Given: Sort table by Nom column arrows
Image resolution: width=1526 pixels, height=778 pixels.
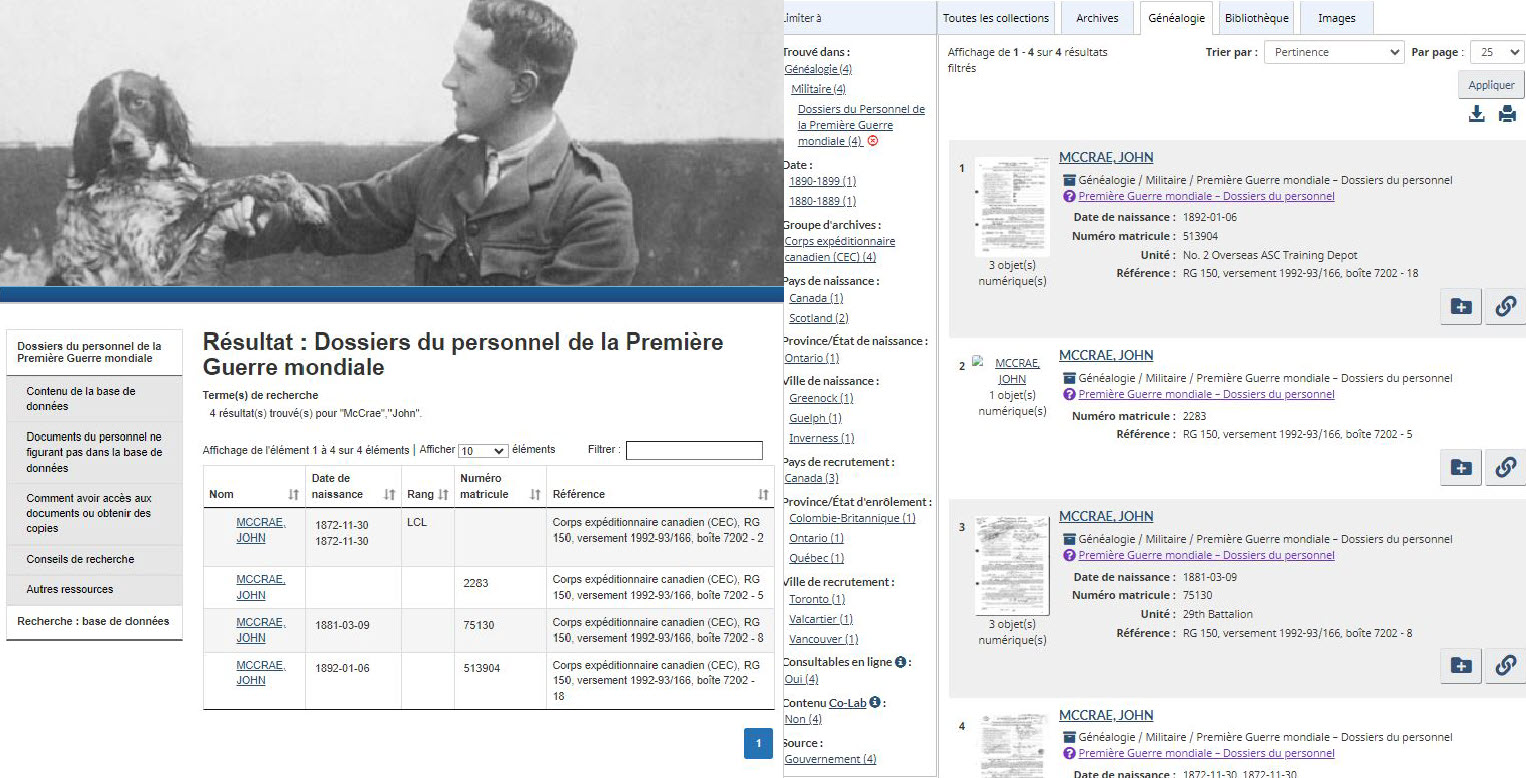Looking at the screenshot, I should 293,495.
